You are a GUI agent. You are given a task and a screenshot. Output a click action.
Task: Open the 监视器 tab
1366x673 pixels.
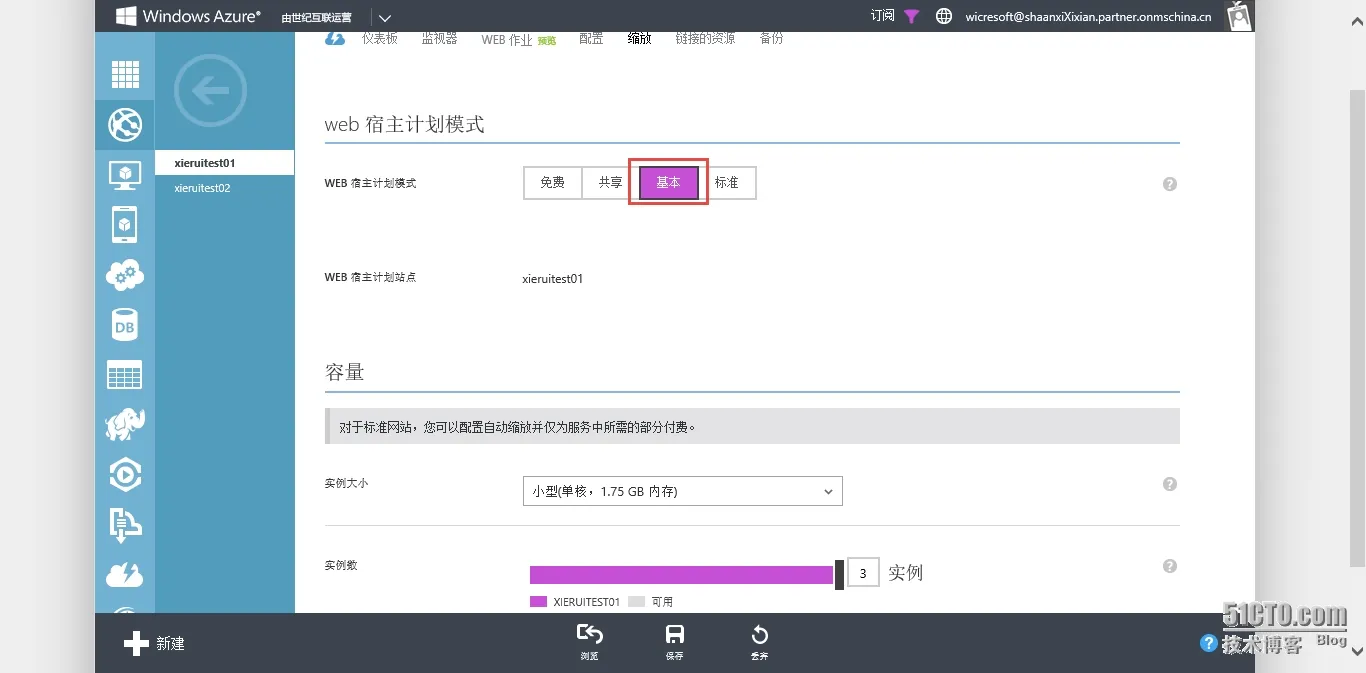439,38
